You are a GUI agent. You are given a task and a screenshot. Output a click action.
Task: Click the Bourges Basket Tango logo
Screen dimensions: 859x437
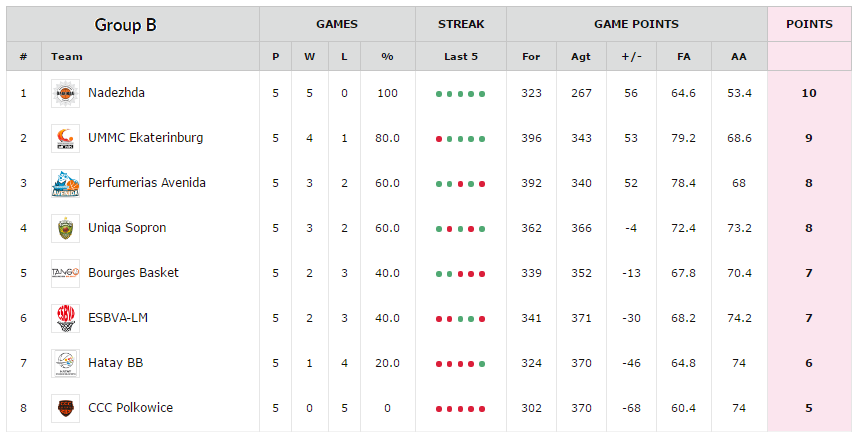pyautogui.click(x=65, y=273)
